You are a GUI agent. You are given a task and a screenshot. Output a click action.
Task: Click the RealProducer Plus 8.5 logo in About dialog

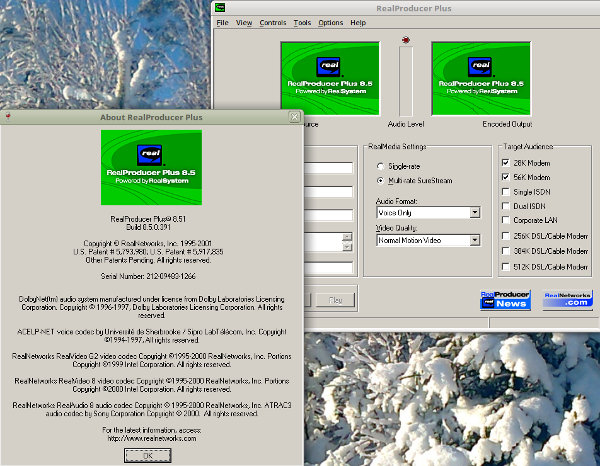click(x=152, y=168)
